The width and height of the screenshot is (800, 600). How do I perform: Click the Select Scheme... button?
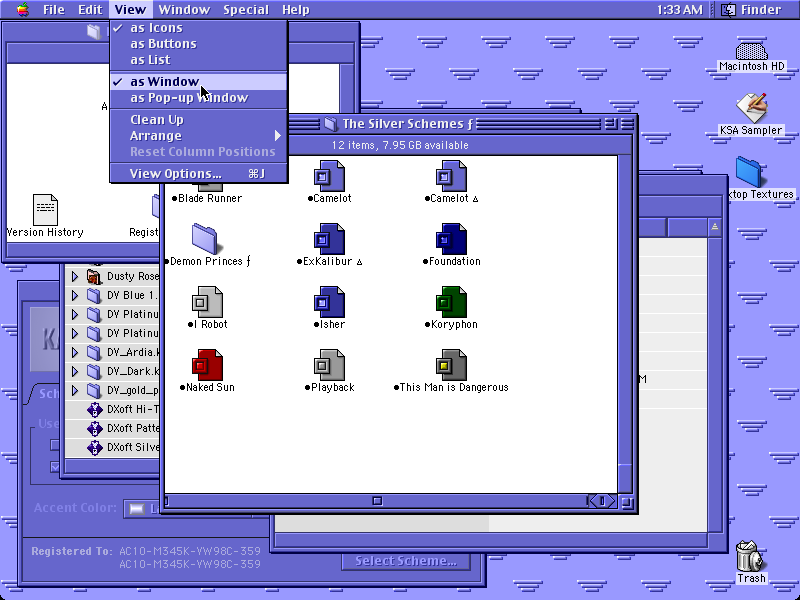(406, 561)
